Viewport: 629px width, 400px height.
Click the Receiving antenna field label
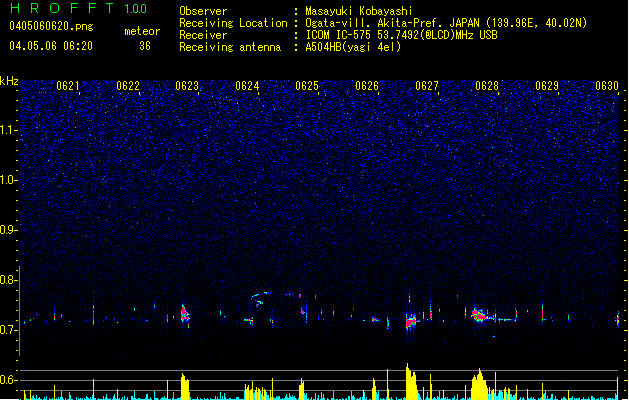230,47
